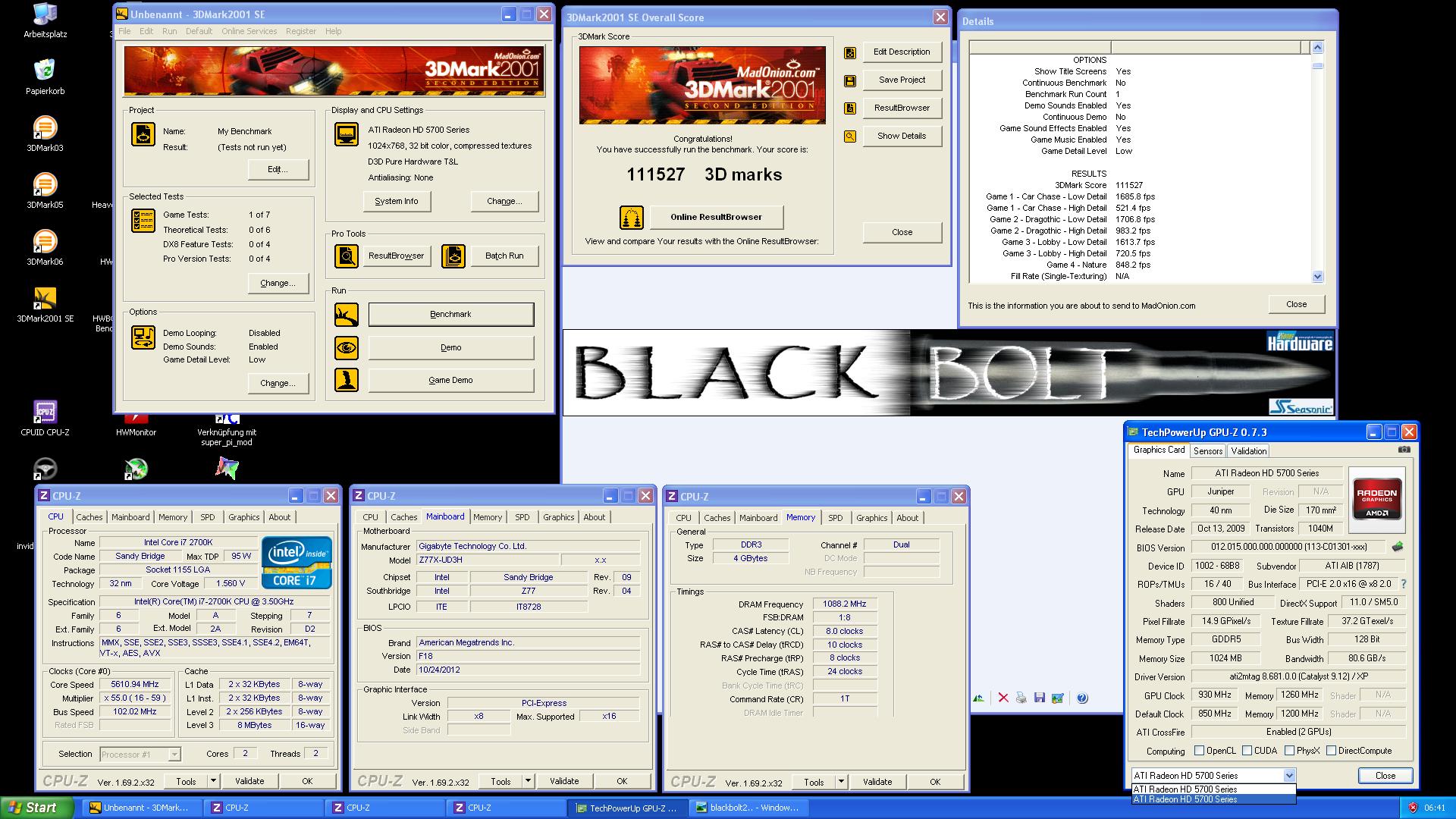Click the Edit Description icon in Overall Score
The width and height of the screenshot is (1456, 819).
850,52
